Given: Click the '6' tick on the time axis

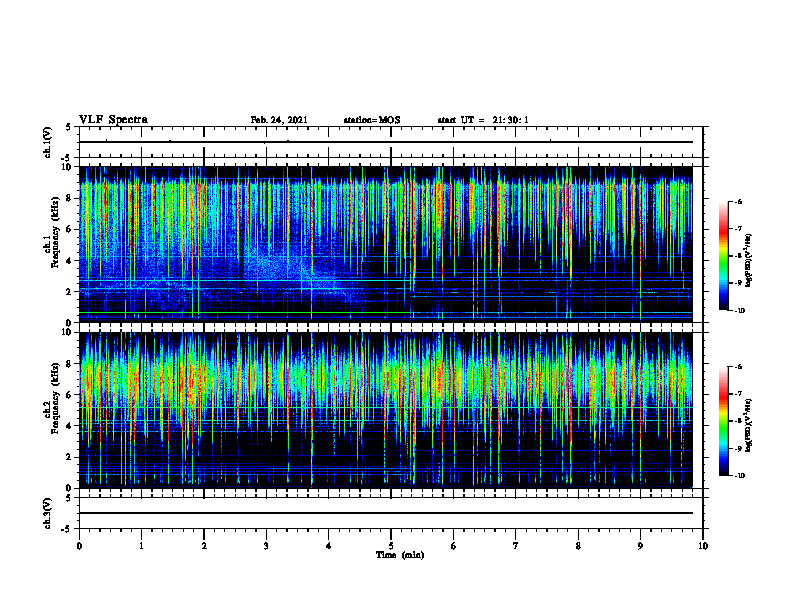Looking at the screenshot, I should tap(454, 546).
